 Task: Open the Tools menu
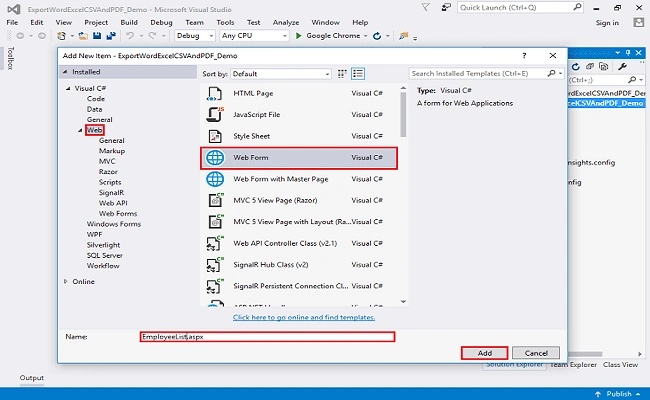225,22
